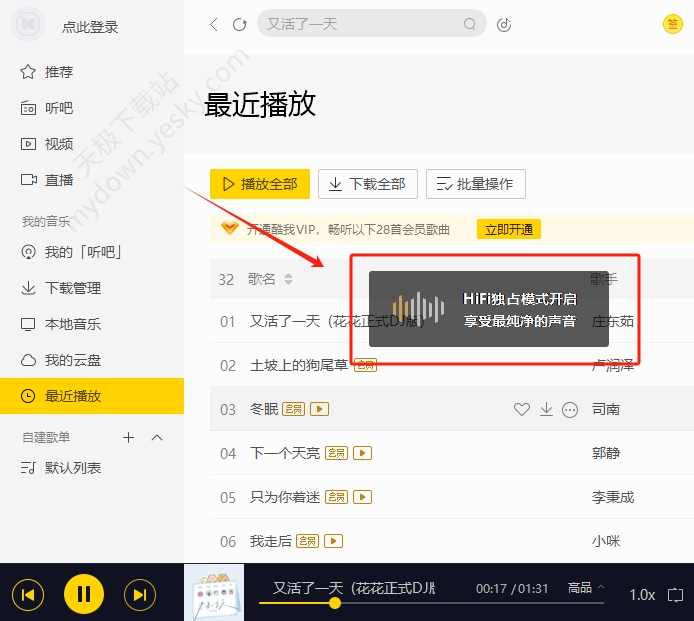
Task: Select 最近播放 in the sidebar
Action: (92, 396)
